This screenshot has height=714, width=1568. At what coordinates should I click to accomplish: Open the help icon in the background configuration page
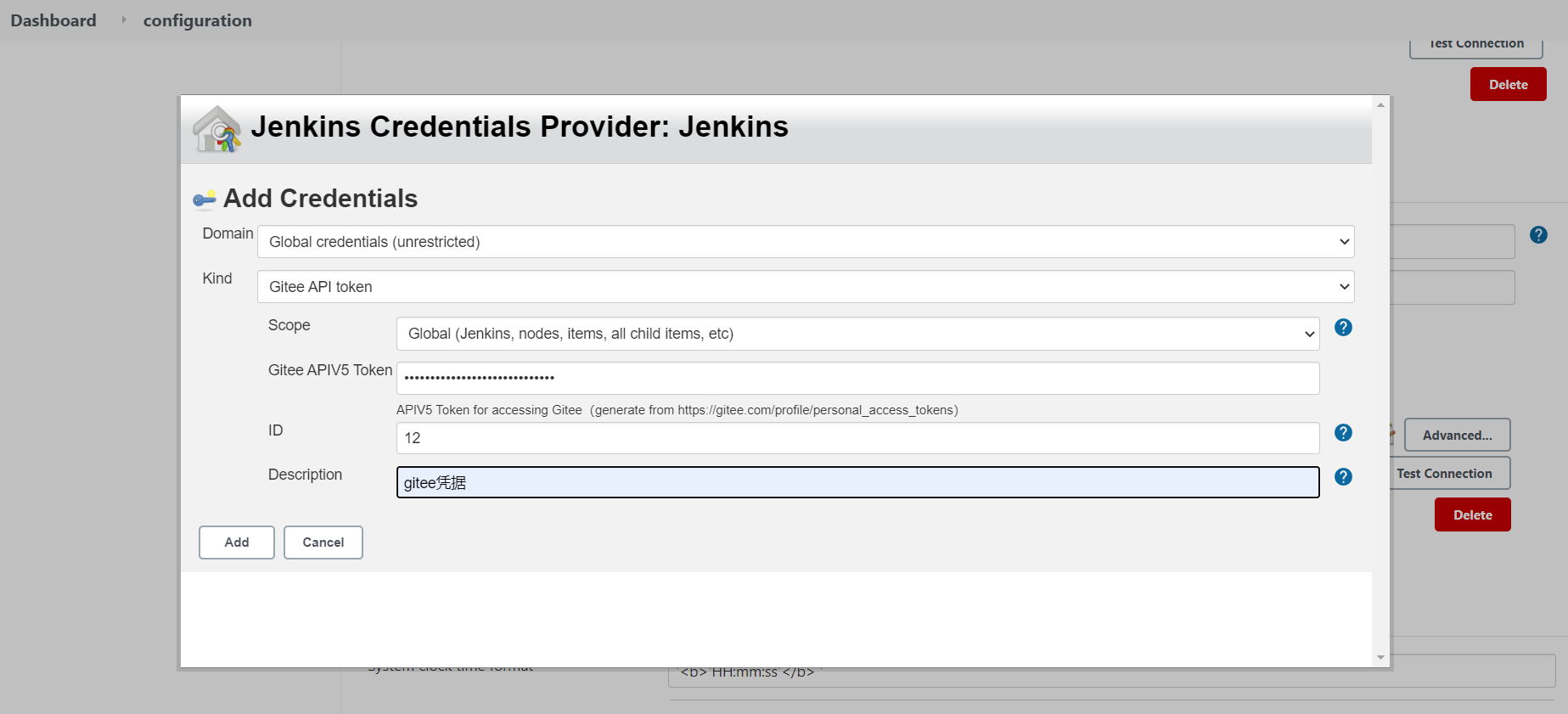coord(1538,235)
